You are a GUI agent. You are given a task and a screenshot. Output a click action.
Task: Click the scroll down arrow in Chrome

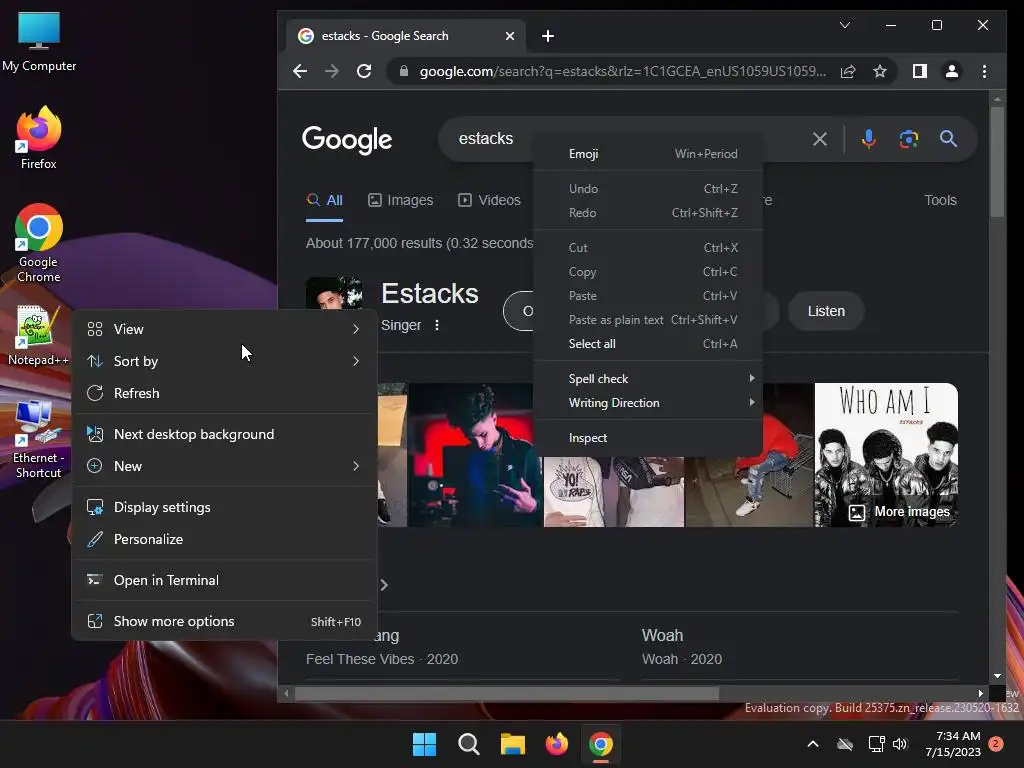[997, 676]
